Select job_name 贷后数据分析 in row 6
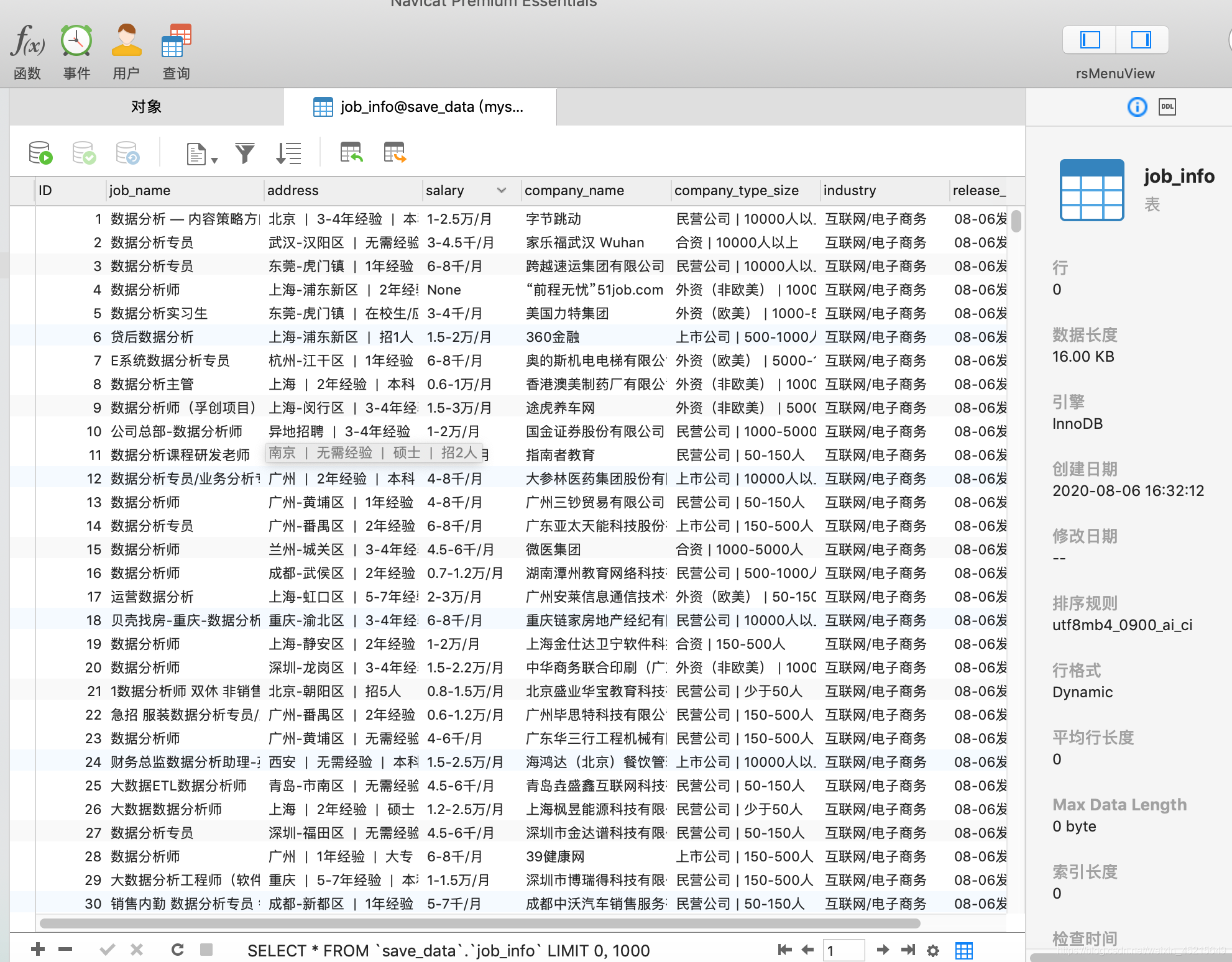 pyautogui.click(x=152, y=337)
